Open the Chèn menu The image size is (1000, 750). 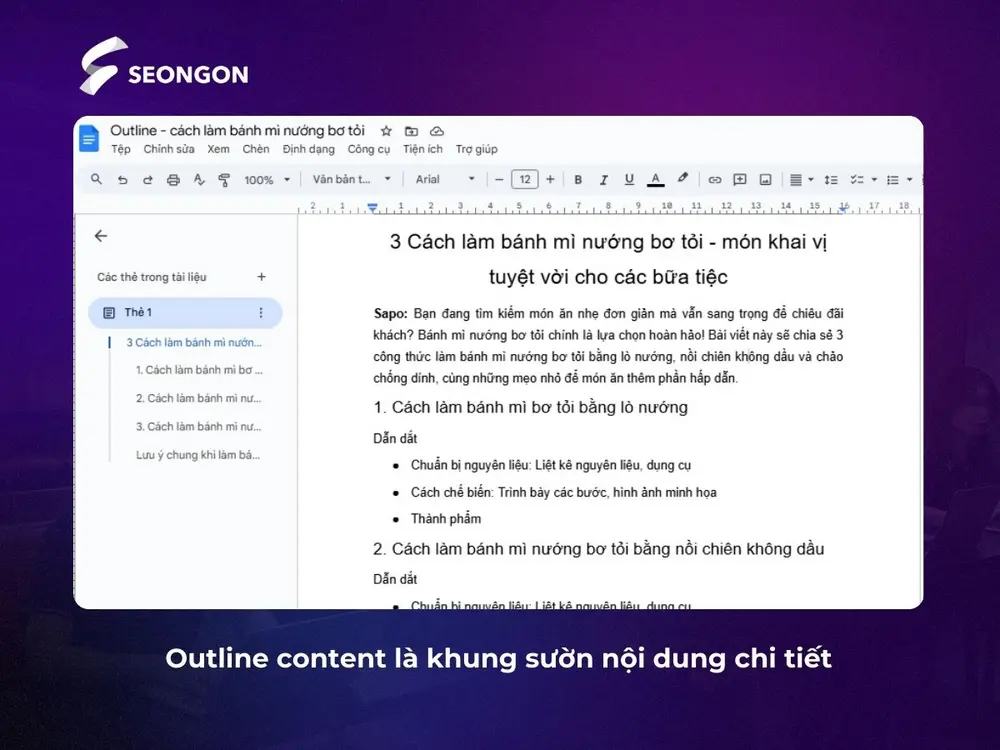[256, 149]
